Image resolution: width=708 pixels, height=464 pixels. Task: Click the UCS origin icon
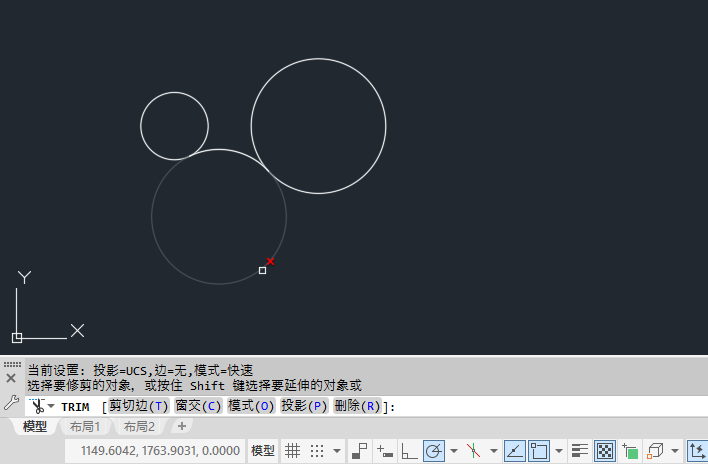(17, 338)
